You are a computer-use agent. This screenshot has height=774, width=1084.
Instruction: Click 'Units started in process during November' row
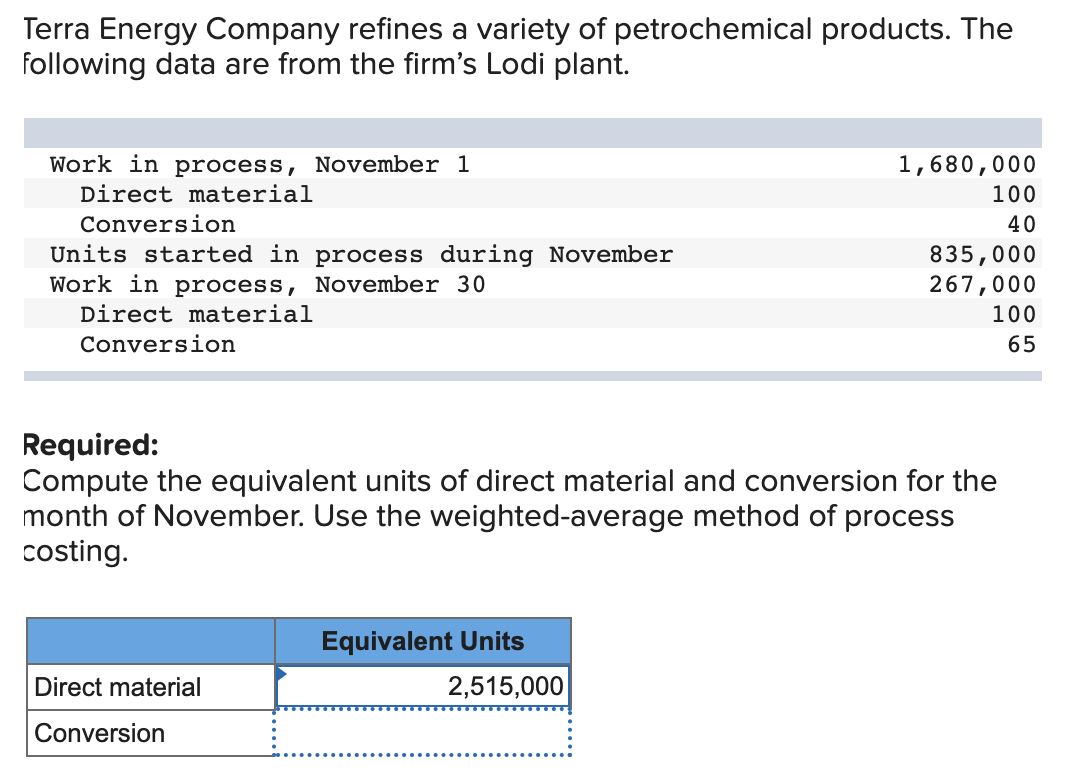coord(532,254)
